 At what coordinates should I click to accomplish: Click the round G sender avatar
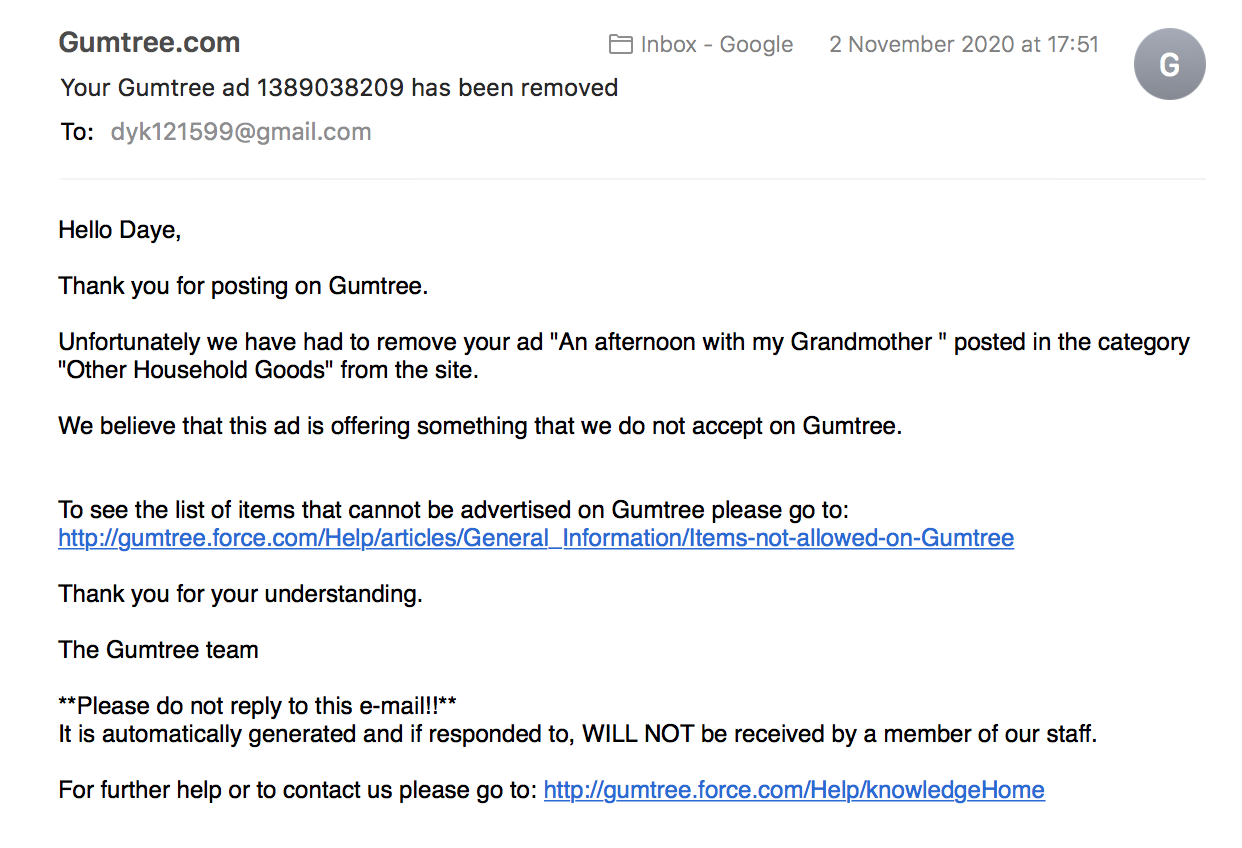point(1169,64)
